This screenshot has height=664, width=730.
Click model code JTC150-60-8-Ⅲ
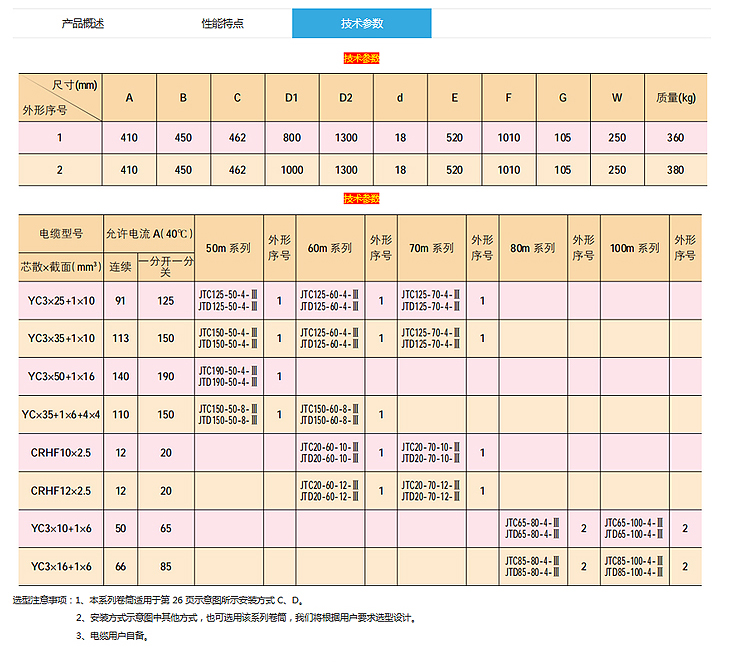pyautogui.click(x=329, y=409)
